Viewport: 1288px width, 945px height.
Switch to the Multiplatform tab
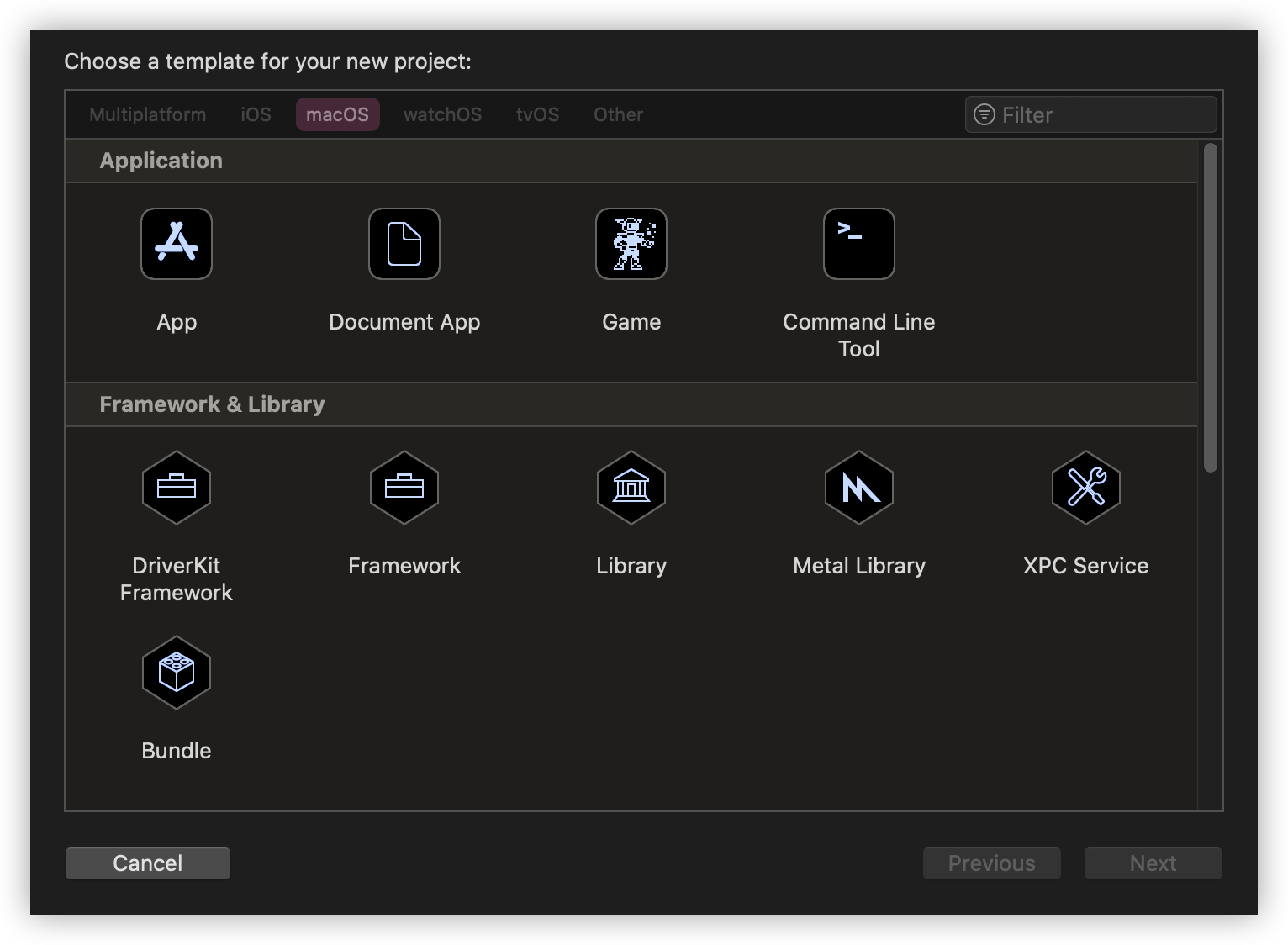tap(147, 114)
